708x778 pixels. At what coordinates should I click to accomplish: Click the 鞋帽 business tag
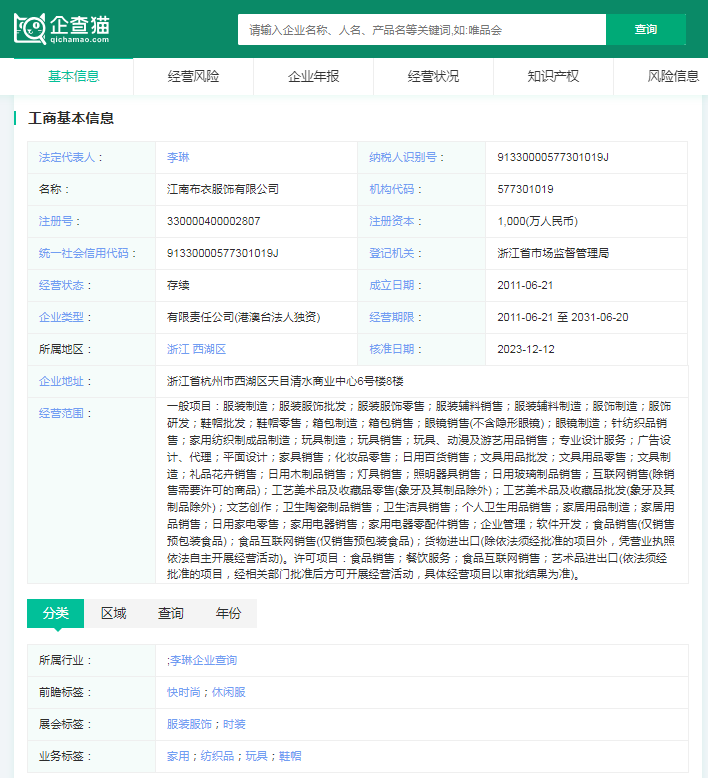pos(290,756)
